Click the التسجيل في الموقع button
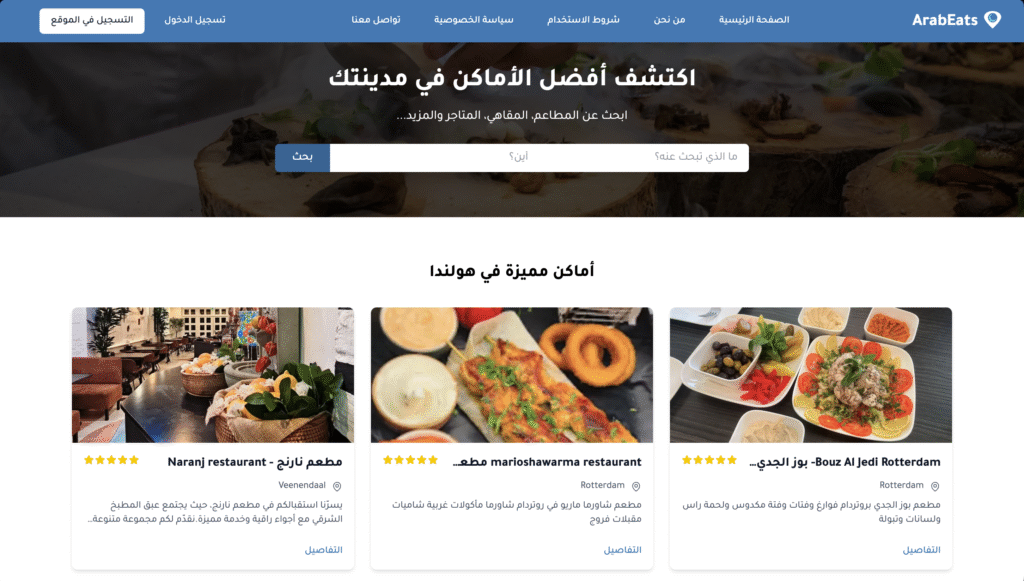The height and width of the screenshot is (581, 1024). pyautogui.click(x=92, y=20)
